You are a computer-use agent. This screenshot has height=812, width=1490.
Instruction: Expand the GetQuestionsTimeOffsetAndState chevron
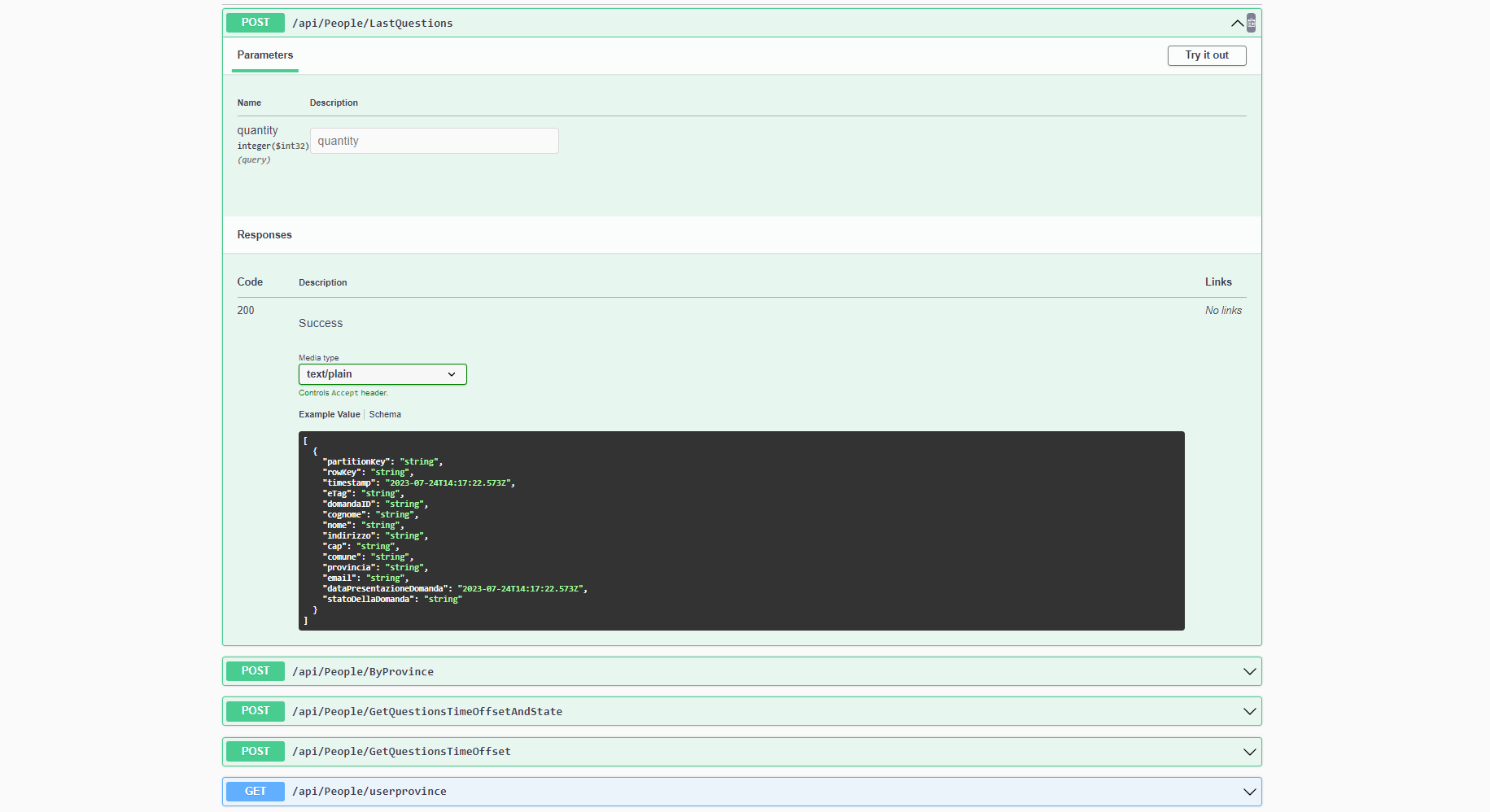coord(1249,711)
